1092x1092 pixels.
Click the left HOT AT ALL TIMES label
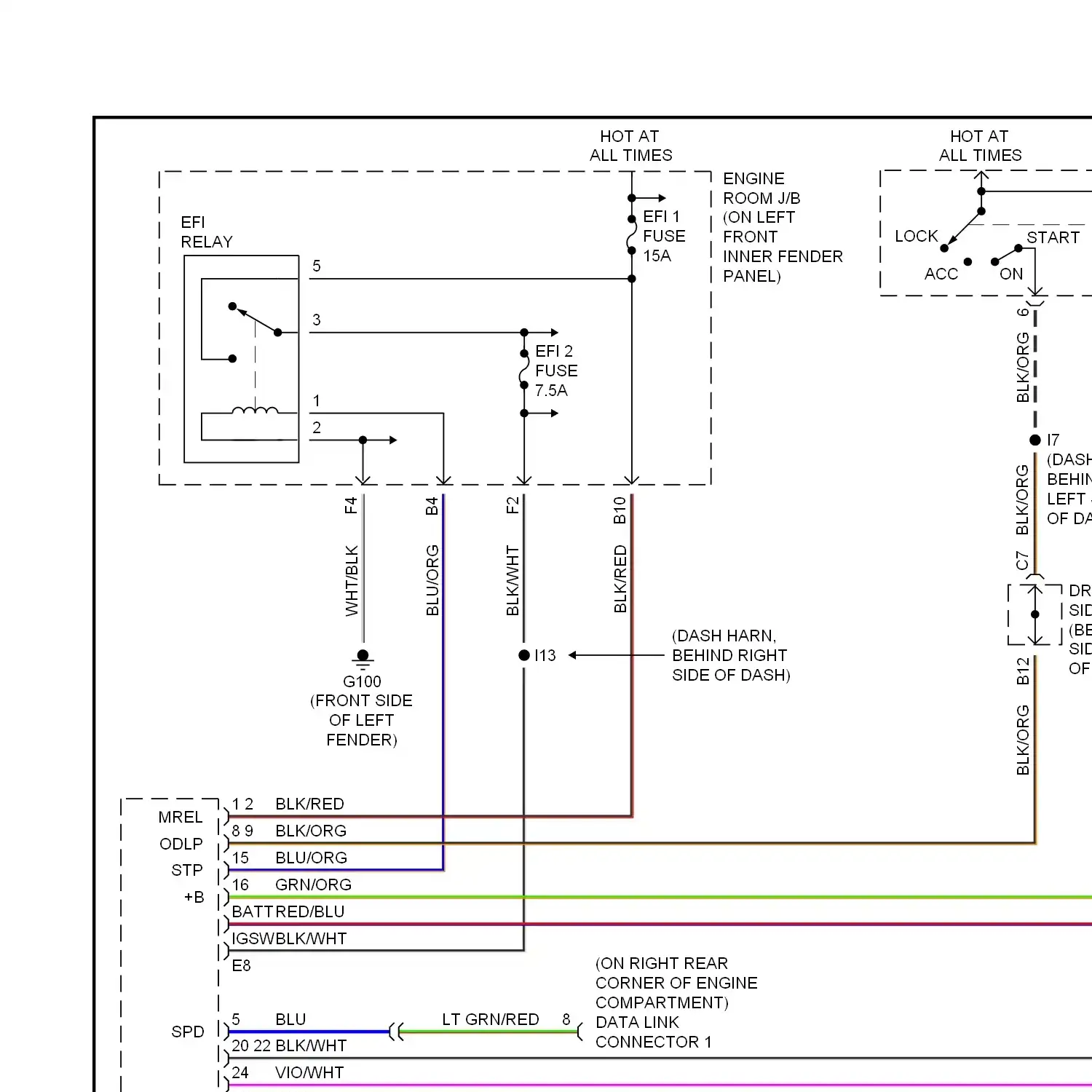pos(630,146)
